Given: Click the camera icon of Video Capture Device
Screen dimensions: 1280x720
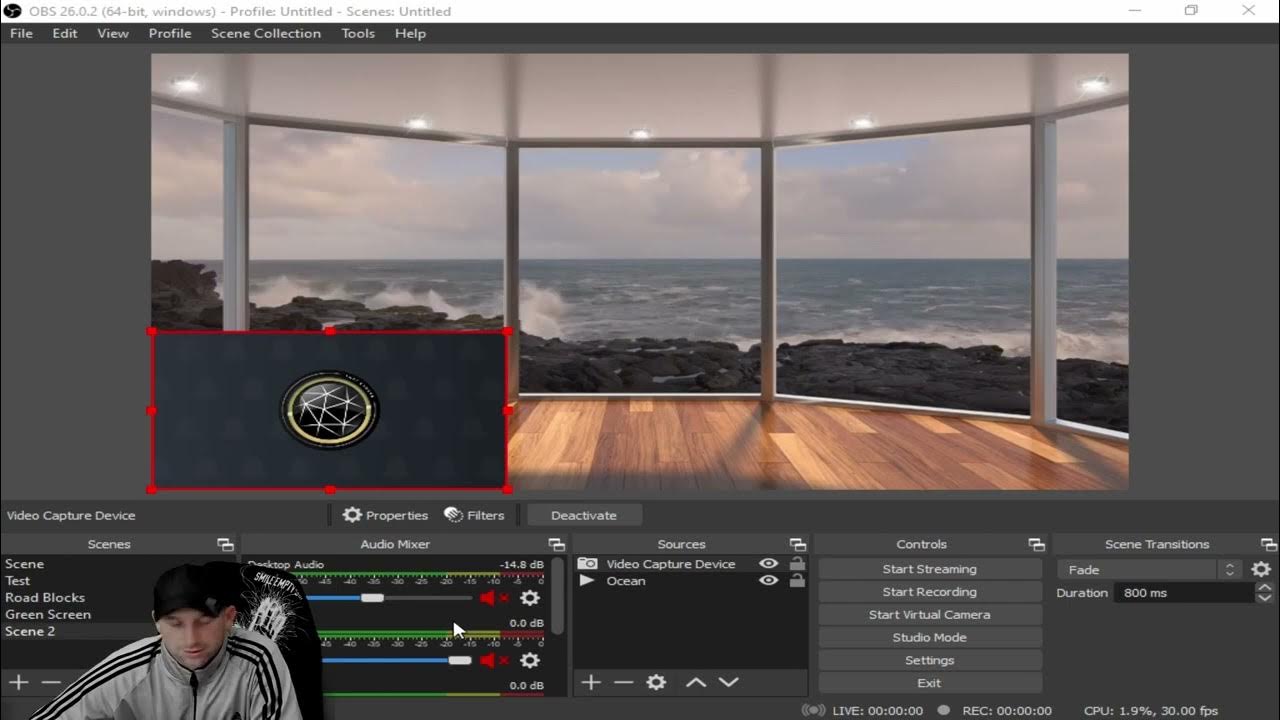Looking at the screenshot, I should coord(588,564).
